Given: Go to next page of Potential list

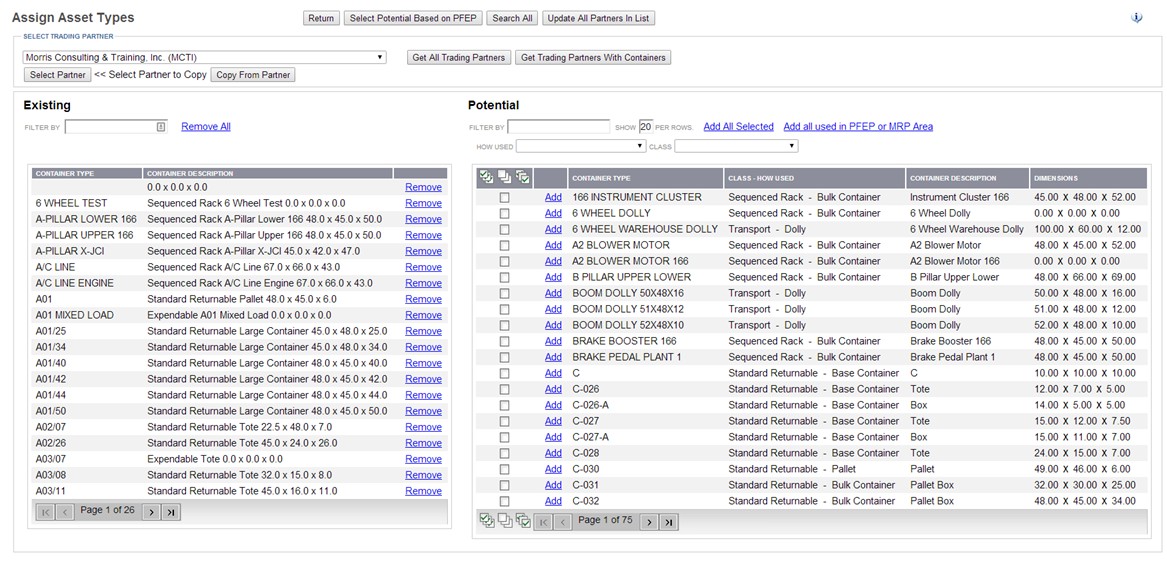Looking at the screenshot, I should (649, 522).
